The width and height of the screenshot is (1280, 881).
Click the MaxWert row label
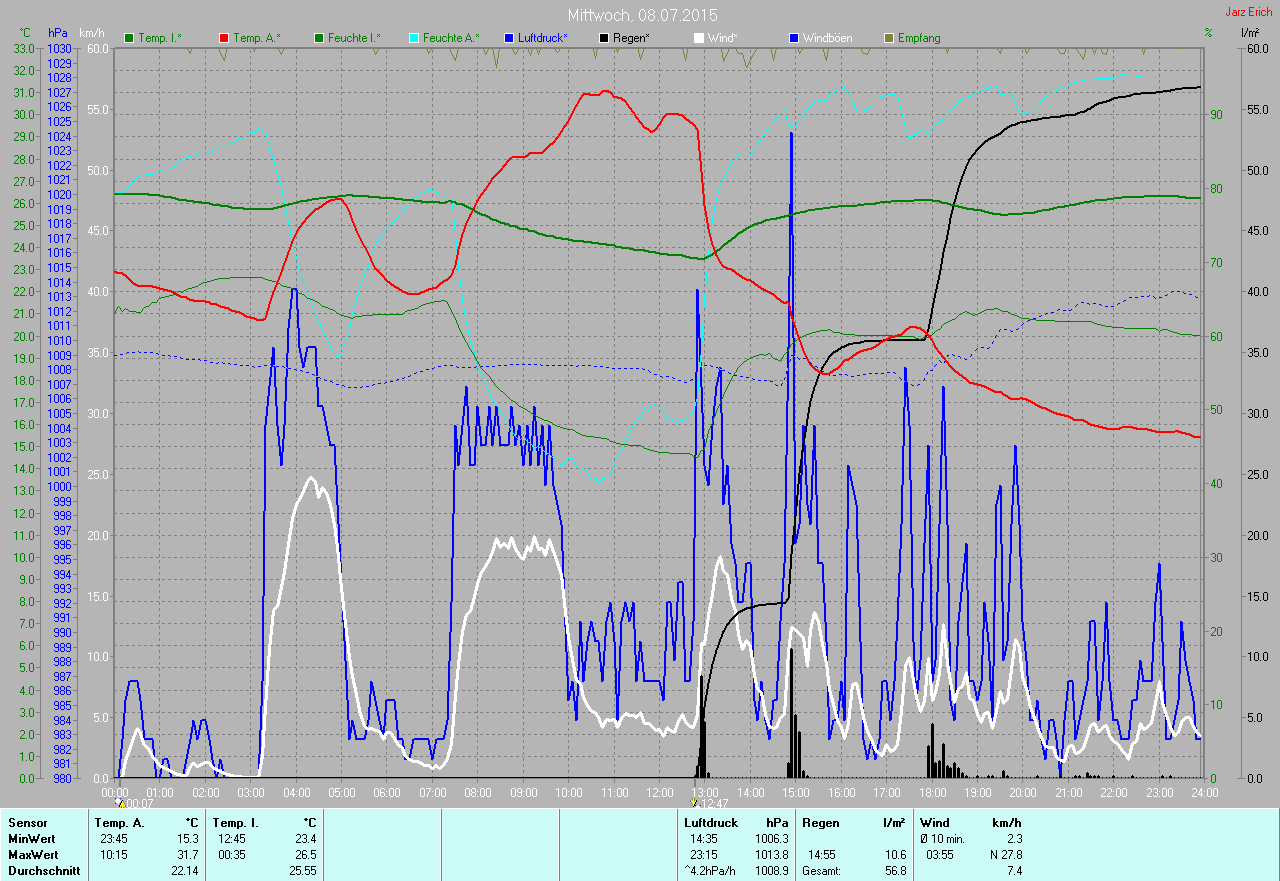coord(34,855)
